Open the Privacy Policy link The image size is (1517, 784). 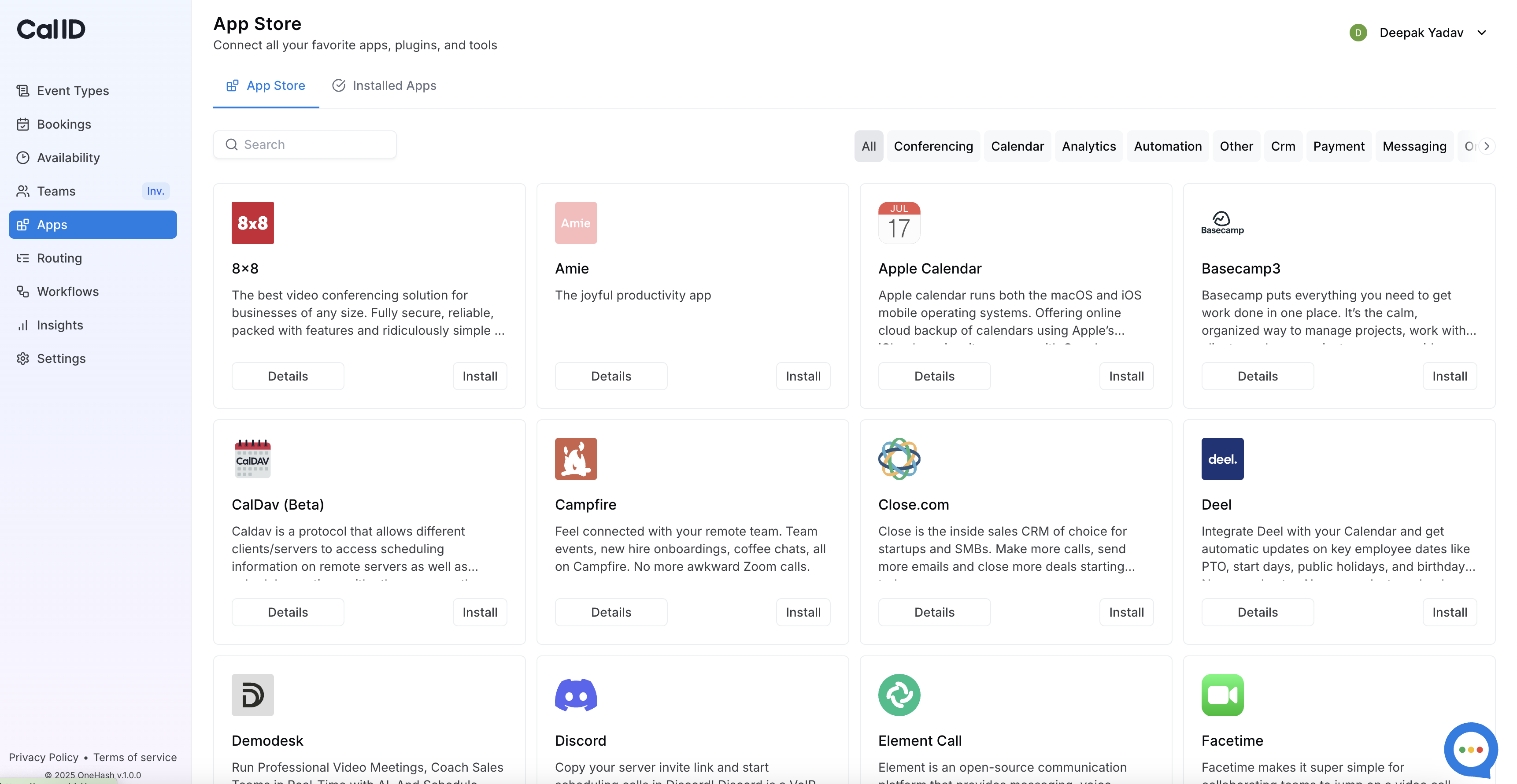click(x=44, y=758)
